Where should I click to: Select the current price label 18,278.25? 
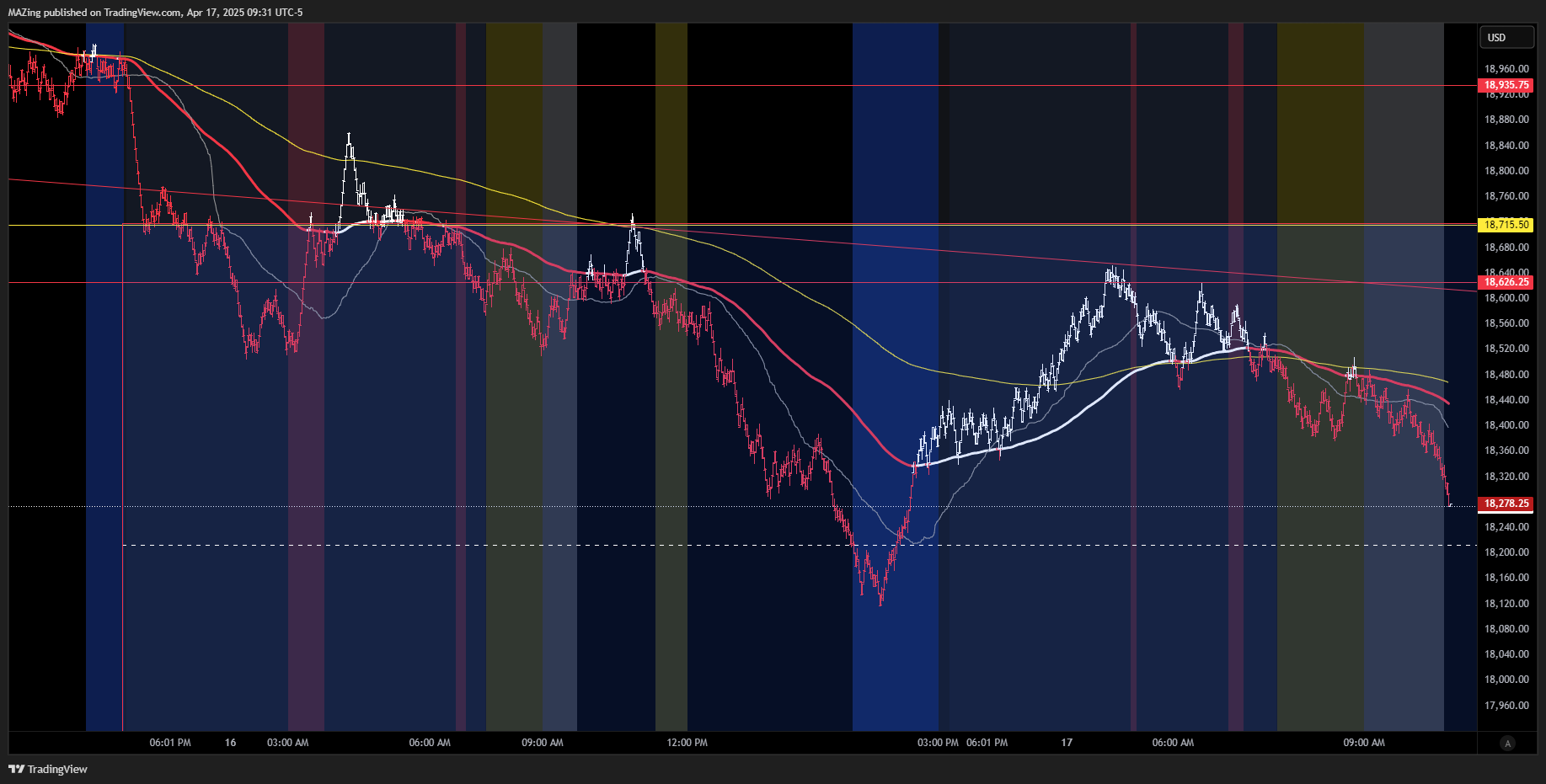[1506, 504]
